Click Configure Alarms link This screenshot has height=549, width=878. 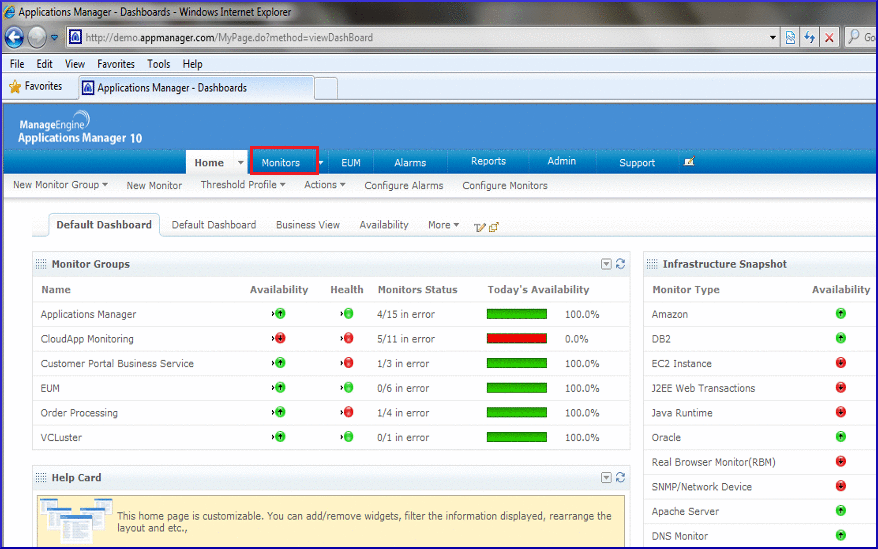404,185
